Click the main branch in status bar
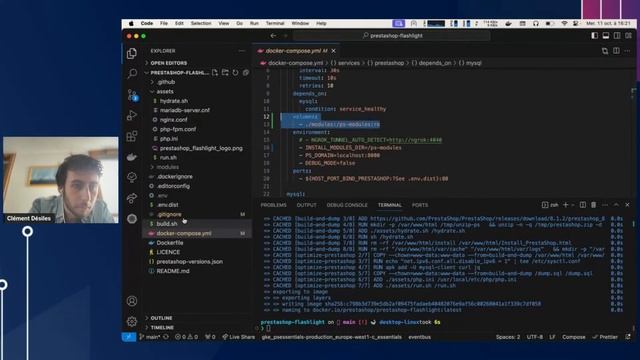640x360 pixels. pyautogui.click(x=149, y=337)
